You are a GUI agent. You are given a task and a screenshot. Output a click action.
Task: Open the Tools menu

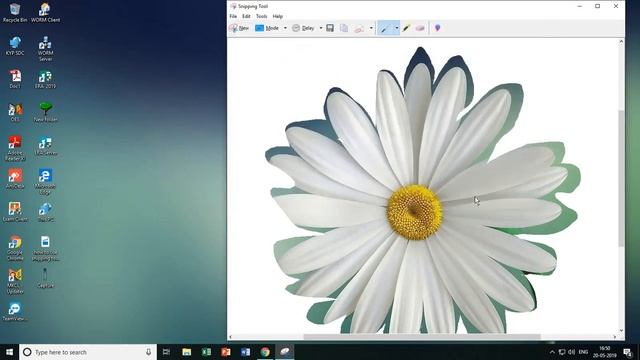(x=262, y=16)
